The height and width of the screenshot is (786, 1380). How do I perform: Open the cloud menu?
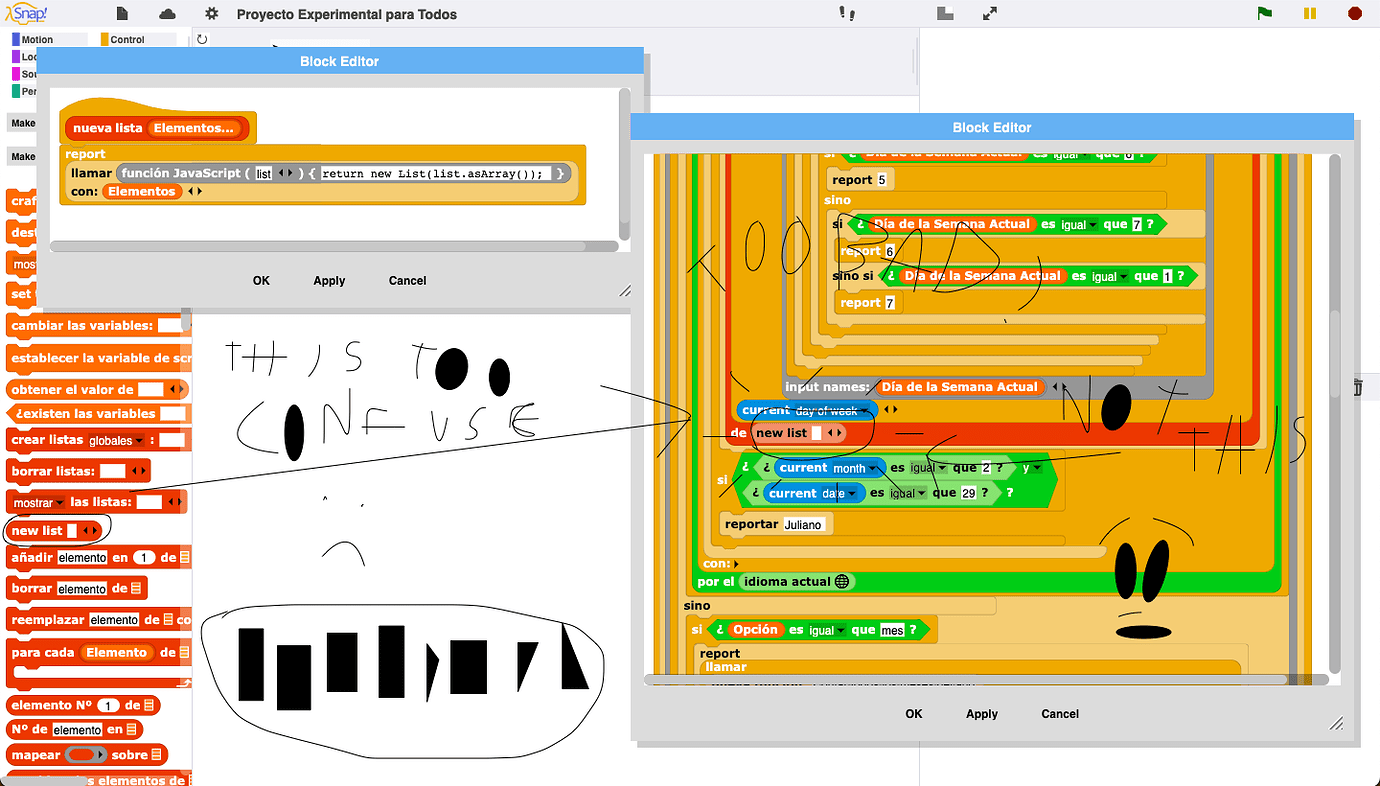pos(167,14)
